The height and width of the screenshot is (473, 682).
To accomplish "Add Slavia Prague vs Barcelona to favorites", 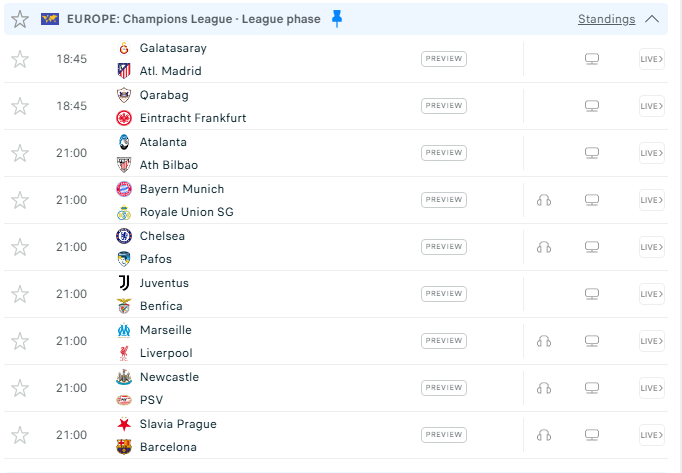I will pyautogui.click(x=20, y=435).
